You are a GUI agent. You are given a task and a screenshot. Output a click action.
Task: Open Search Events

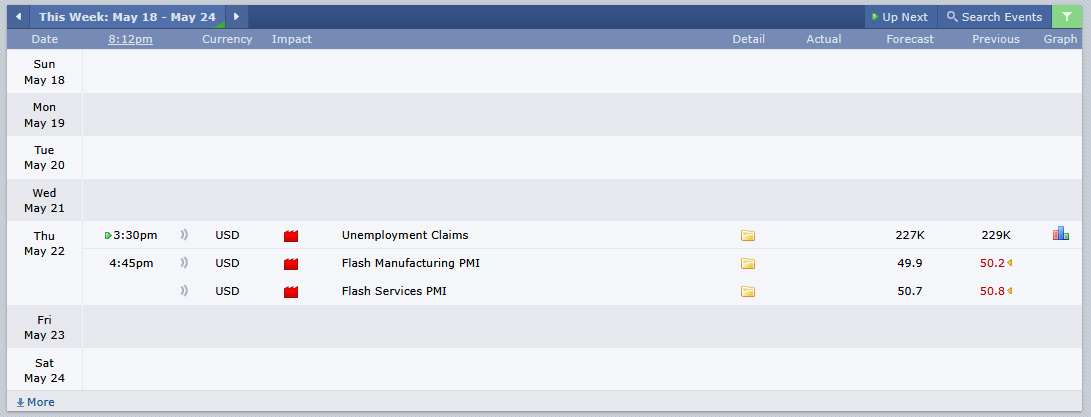(x=995, y=17)
